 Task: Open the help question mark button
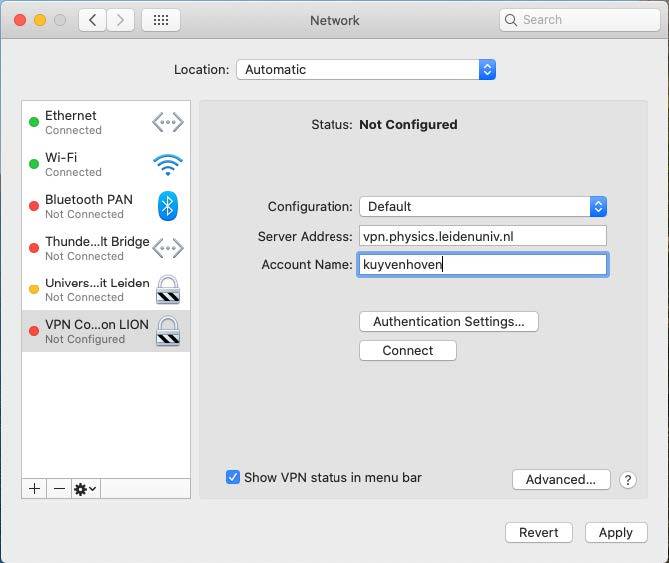point(628,480)
